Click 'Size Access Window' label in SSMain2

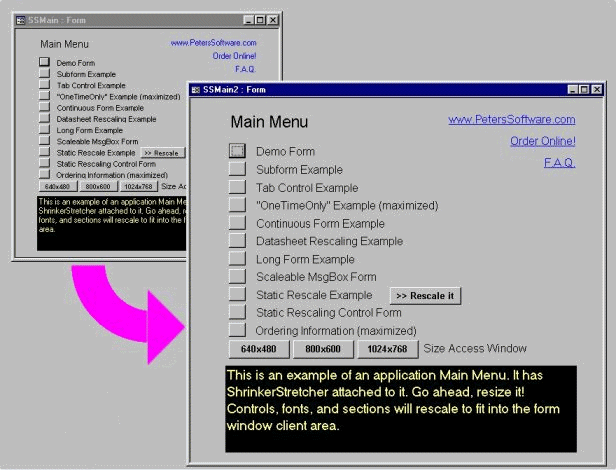(x=475, y=349)
